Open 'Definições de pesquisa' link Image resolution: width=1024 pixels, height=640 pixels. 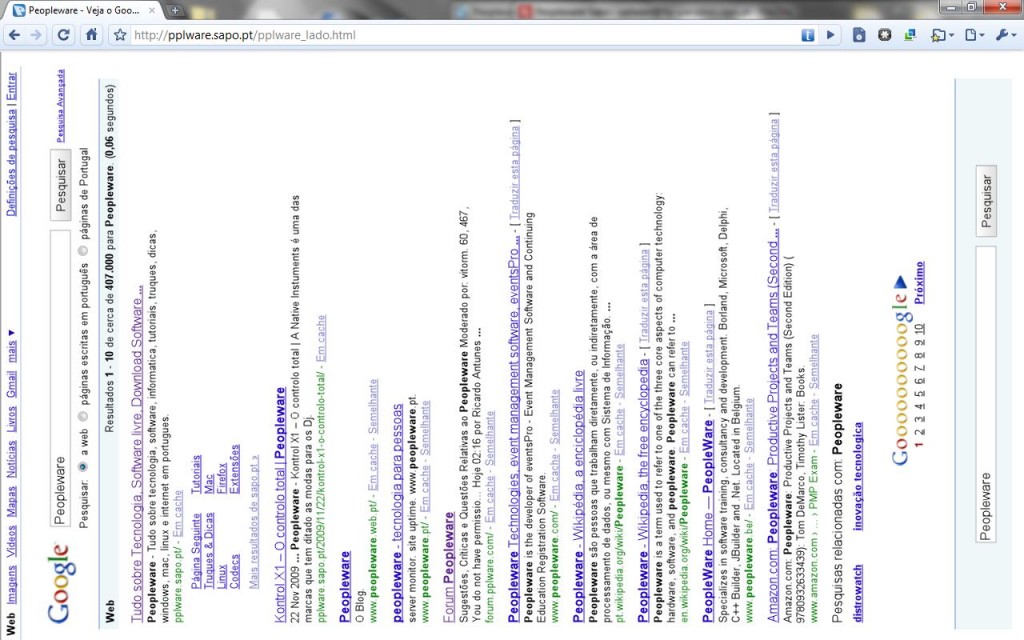coord(12,162)
